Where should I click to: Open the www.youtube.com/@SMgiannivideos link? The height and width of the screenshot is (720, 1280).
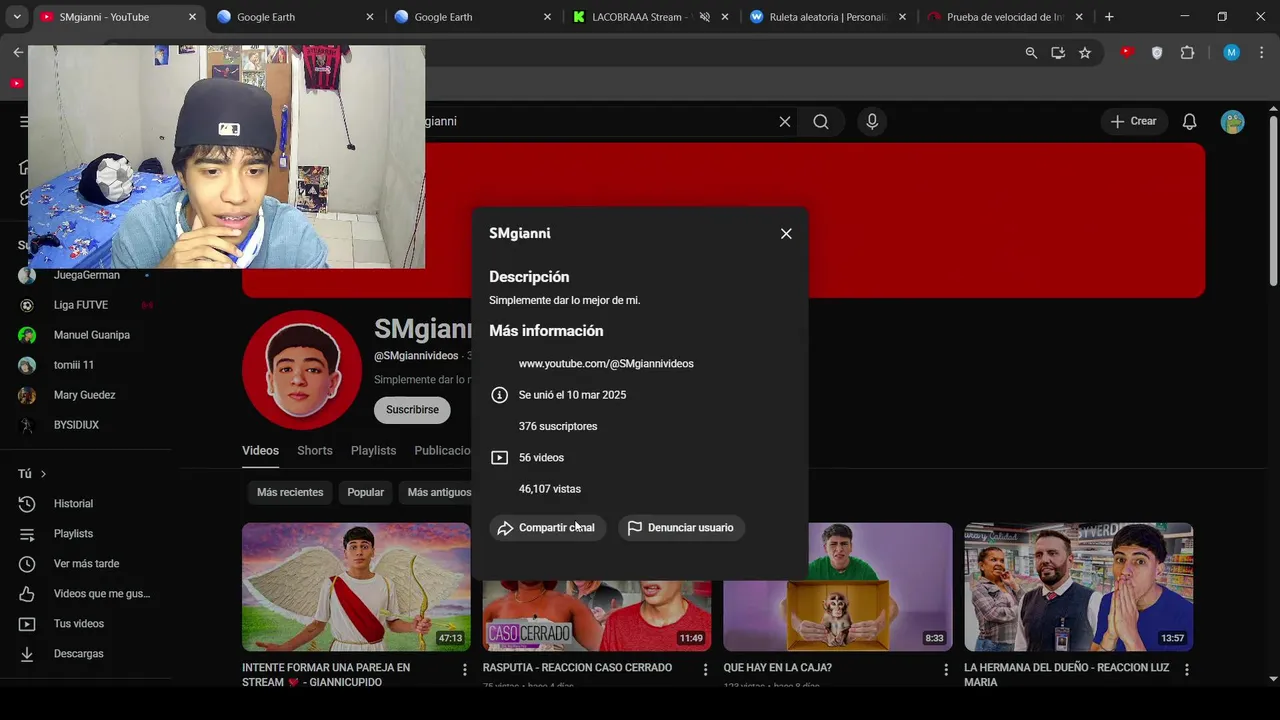tap(606, 364)
